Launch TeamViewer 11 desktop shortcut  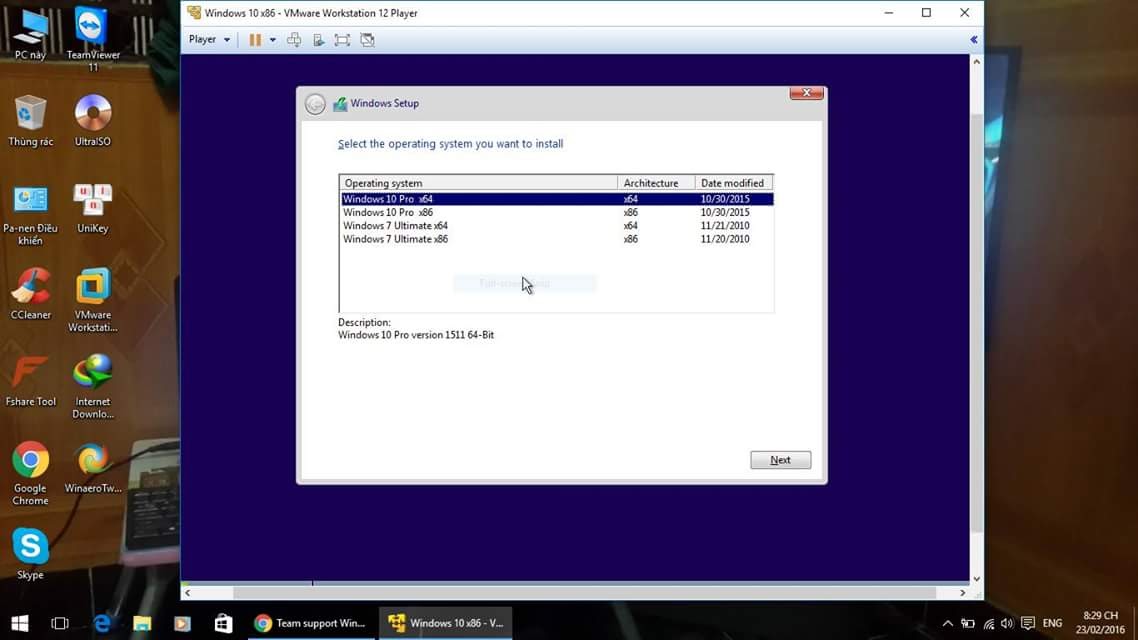tap(93, 40)
